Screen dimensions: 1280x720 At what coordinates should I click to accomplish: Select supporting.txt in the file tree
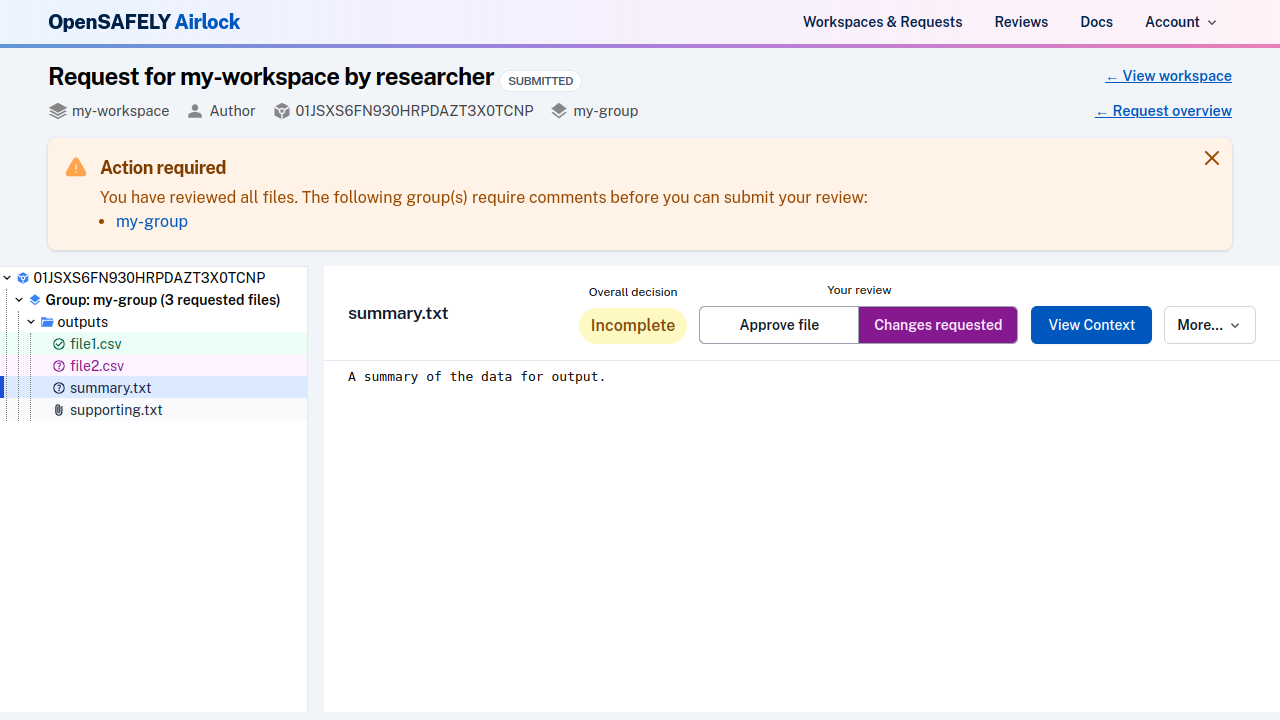click(115, 410)
